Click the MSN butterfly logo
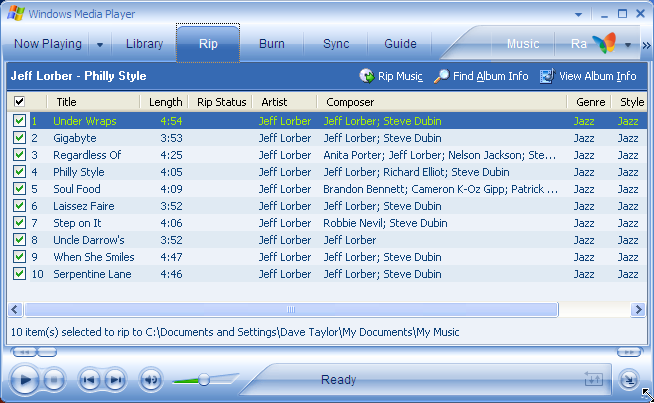The width and height of the screenshot is (654, 403). (604, 43)
